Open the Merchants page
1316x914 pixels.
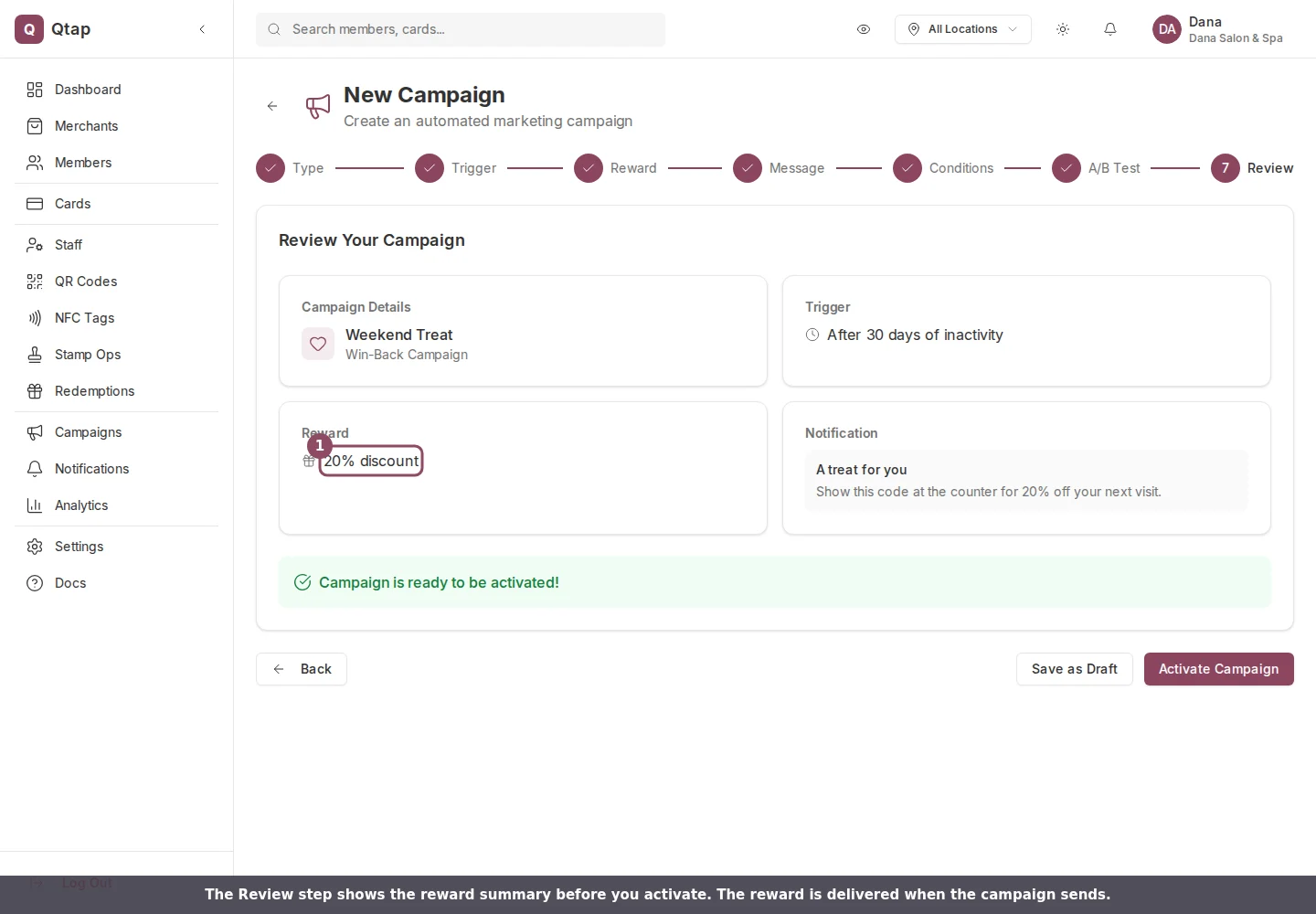(x=116, y=126)
